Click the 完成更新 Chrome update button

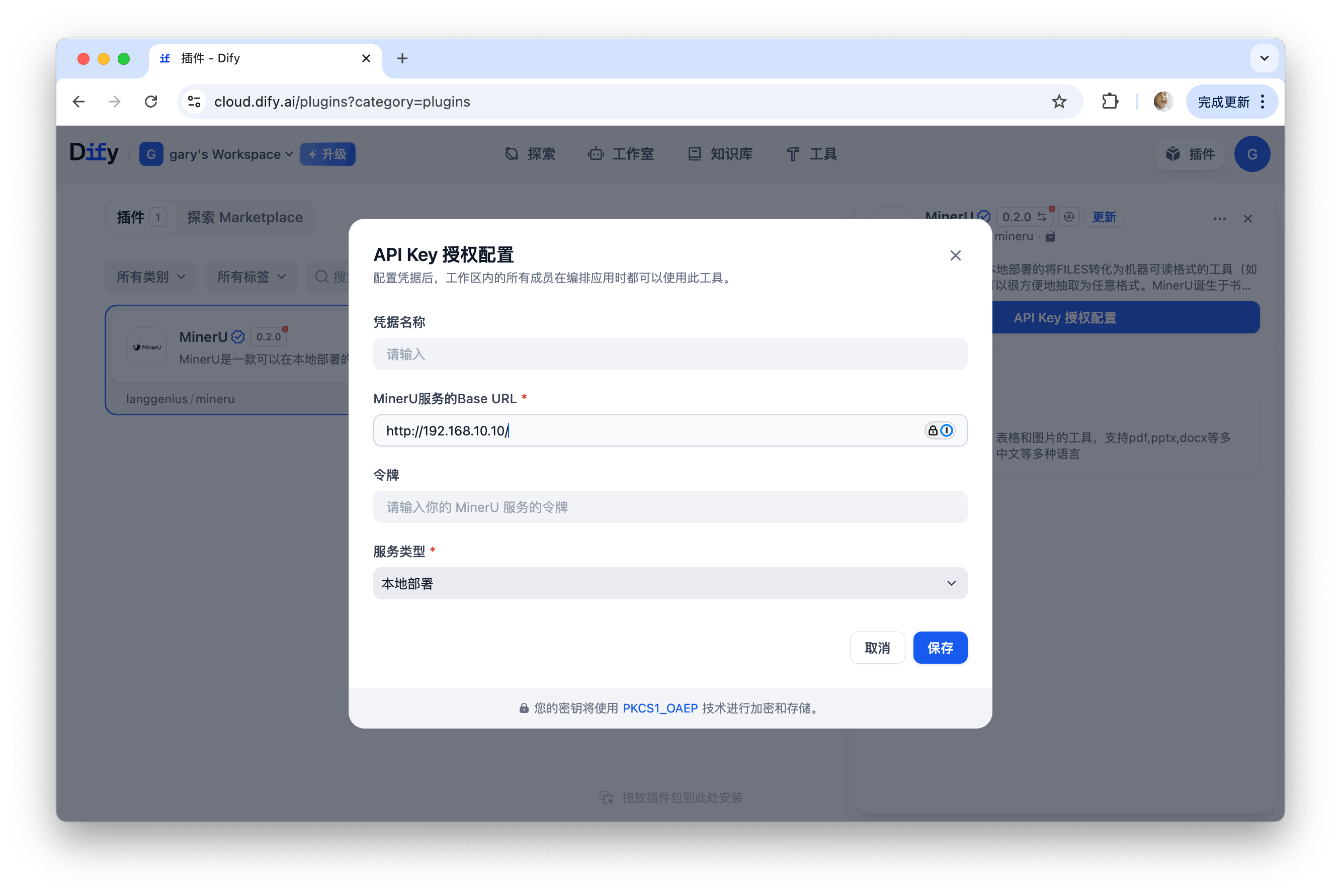click(1224, 102)
